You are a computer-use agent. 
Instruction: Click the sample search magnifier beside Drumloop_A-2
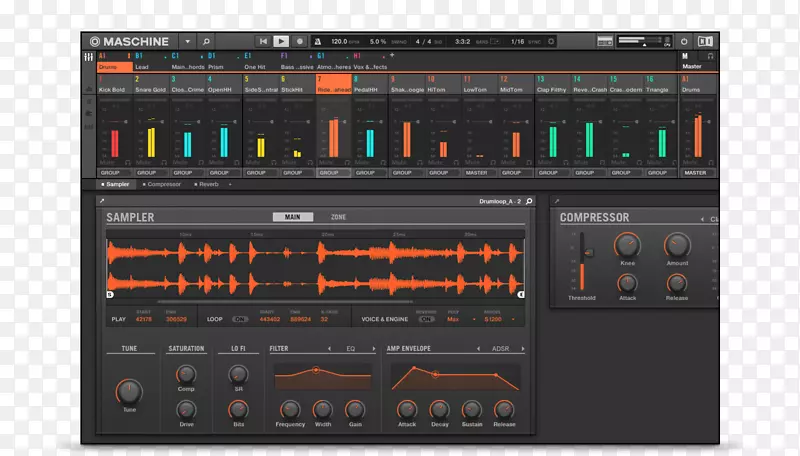point(530,201)
